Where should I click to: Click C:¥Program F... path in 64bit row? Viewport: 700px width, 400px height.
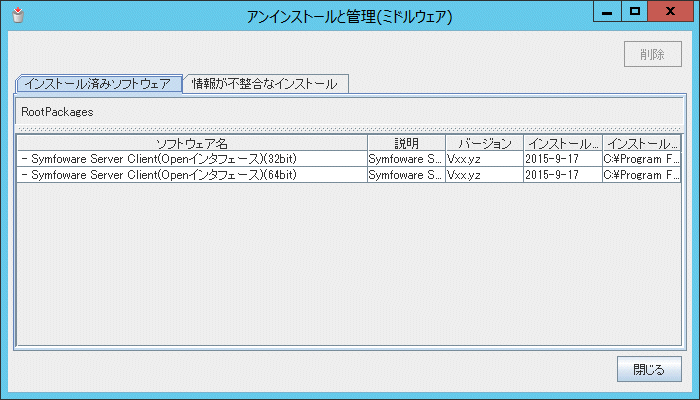642,175
